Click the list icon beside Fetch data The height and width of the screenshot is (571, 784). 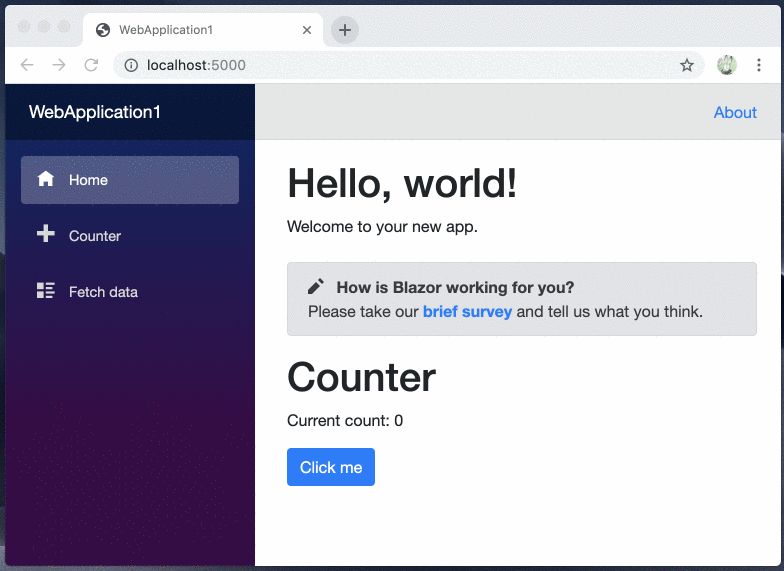[46, 290]
